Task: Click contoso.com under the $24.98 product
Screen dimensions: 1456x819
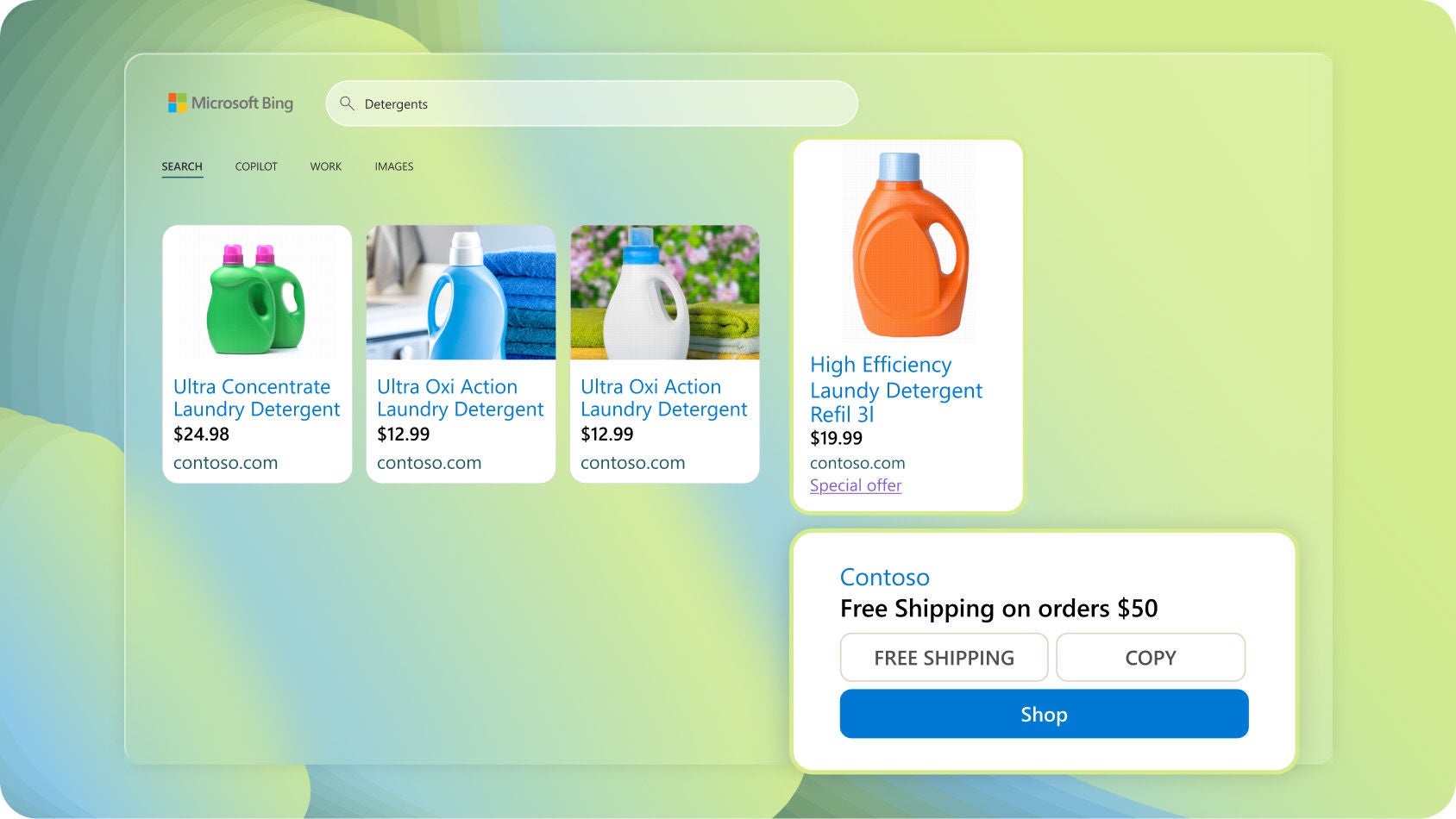Action: [226, 463]
